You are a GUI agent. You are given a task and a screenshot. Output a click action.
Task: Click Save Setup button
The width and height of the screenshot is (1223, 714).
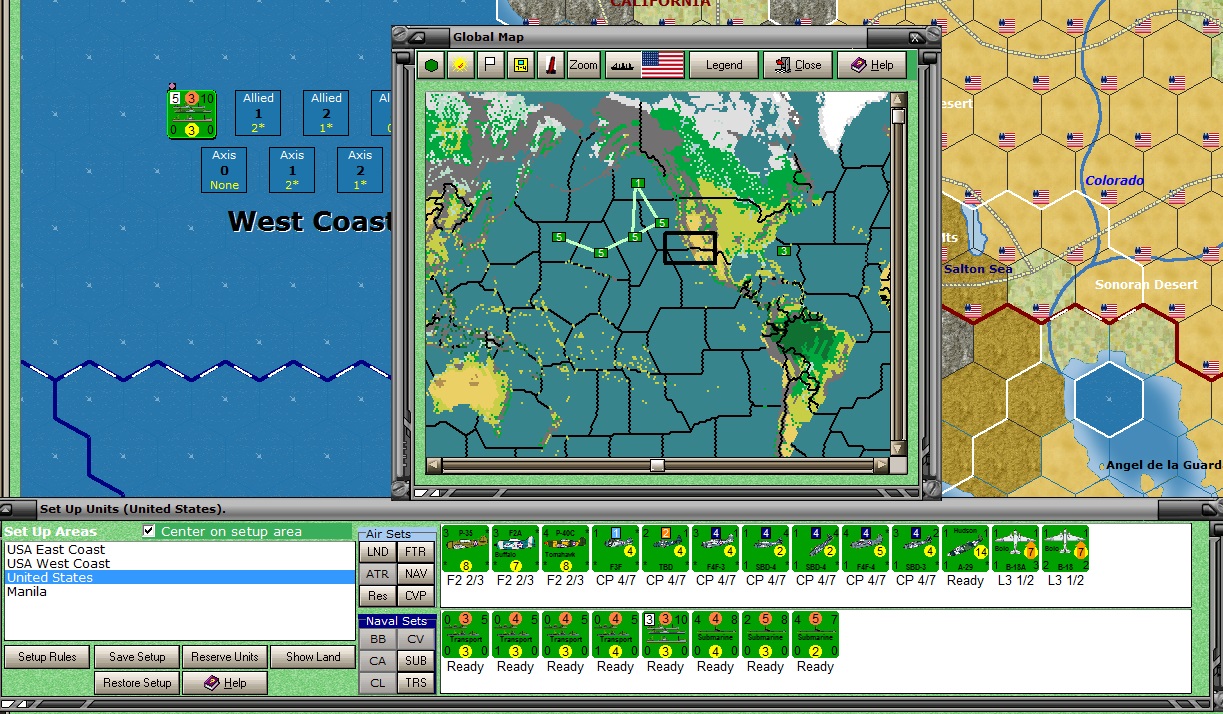(x=137, y=657)
